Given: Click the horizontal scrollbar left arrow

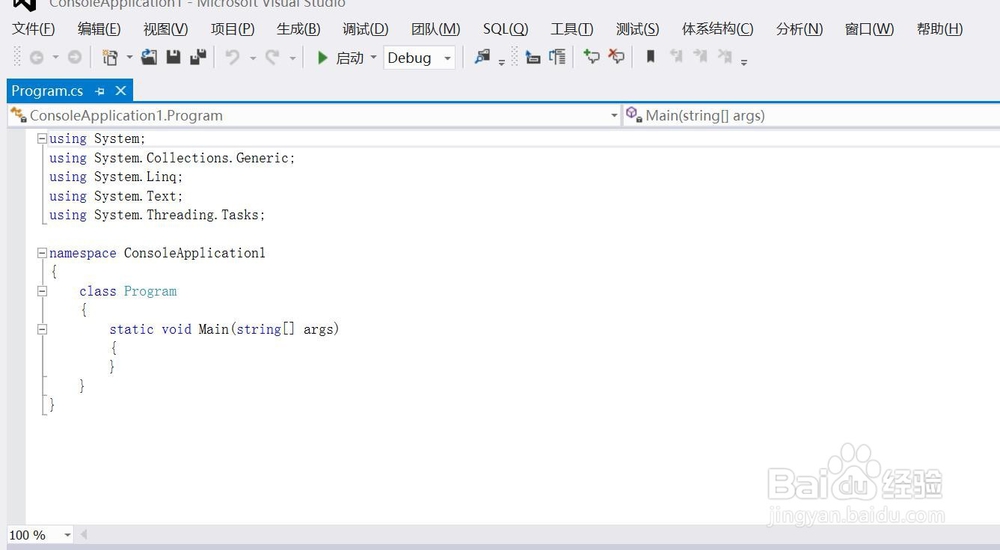Looking at the screenshot, I should (x=84, y=535).
